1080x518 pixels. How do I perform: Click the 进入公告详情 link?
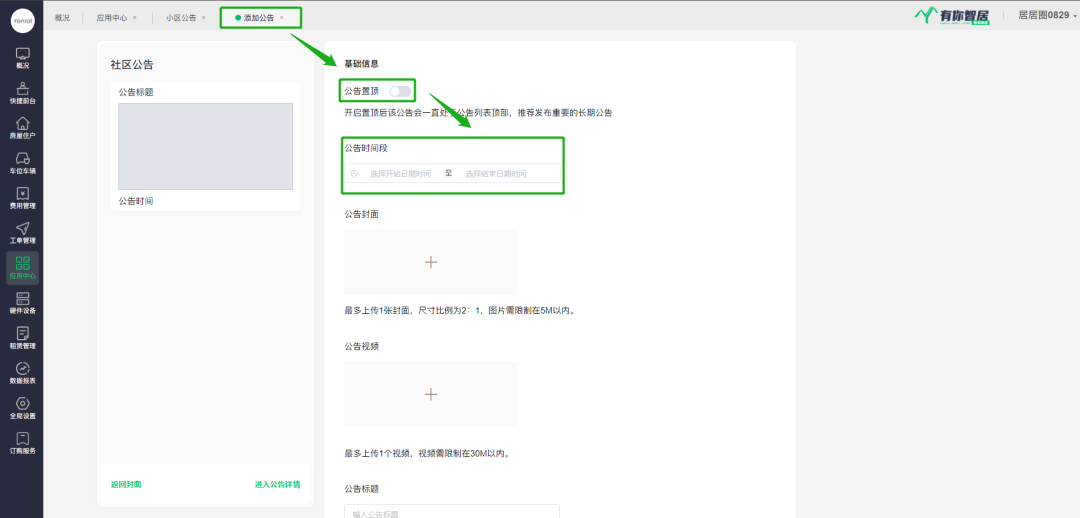pos(277,485)
